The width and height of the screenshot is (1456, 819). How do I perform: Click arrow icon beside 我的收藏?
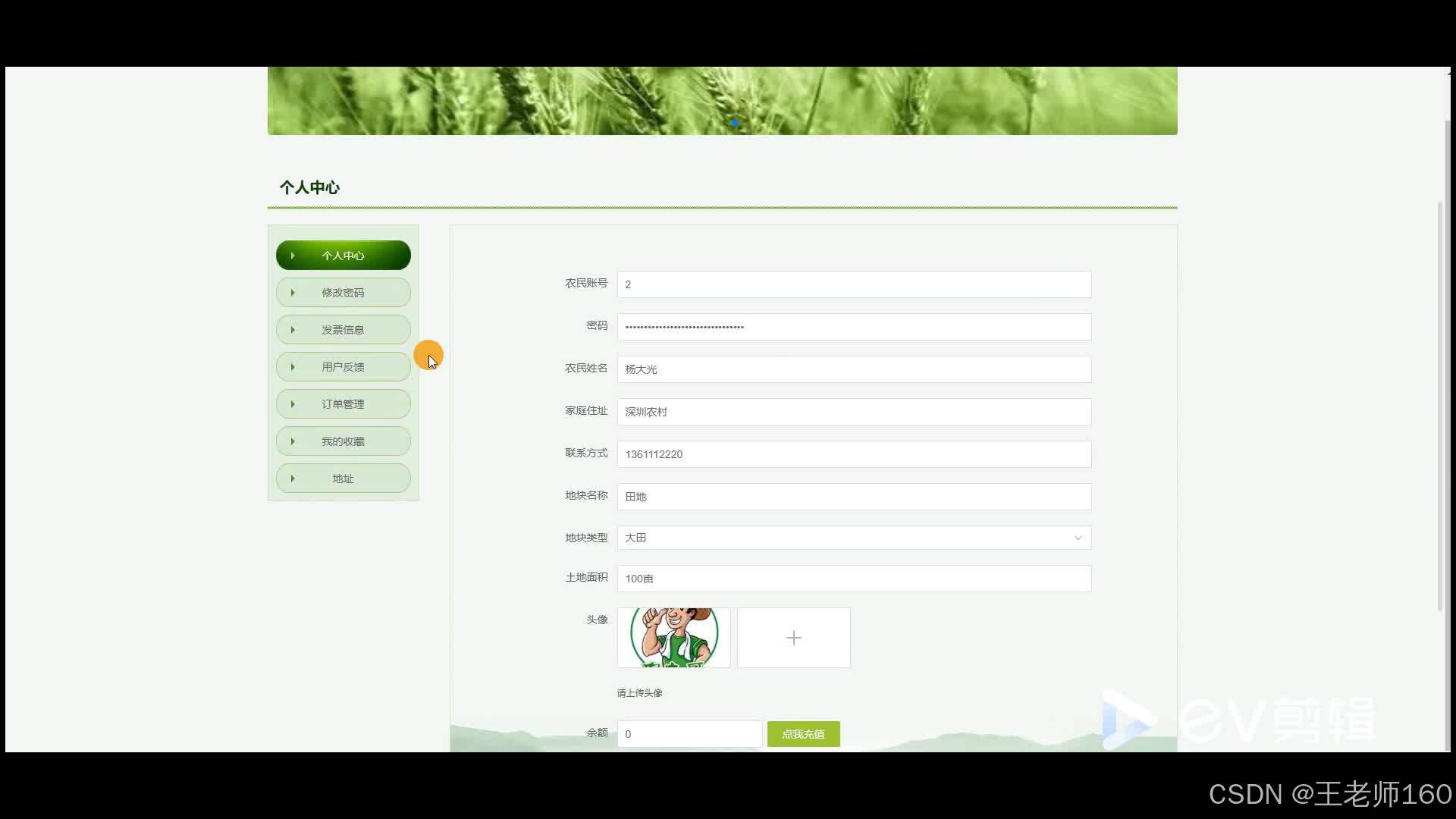(293, 441)
